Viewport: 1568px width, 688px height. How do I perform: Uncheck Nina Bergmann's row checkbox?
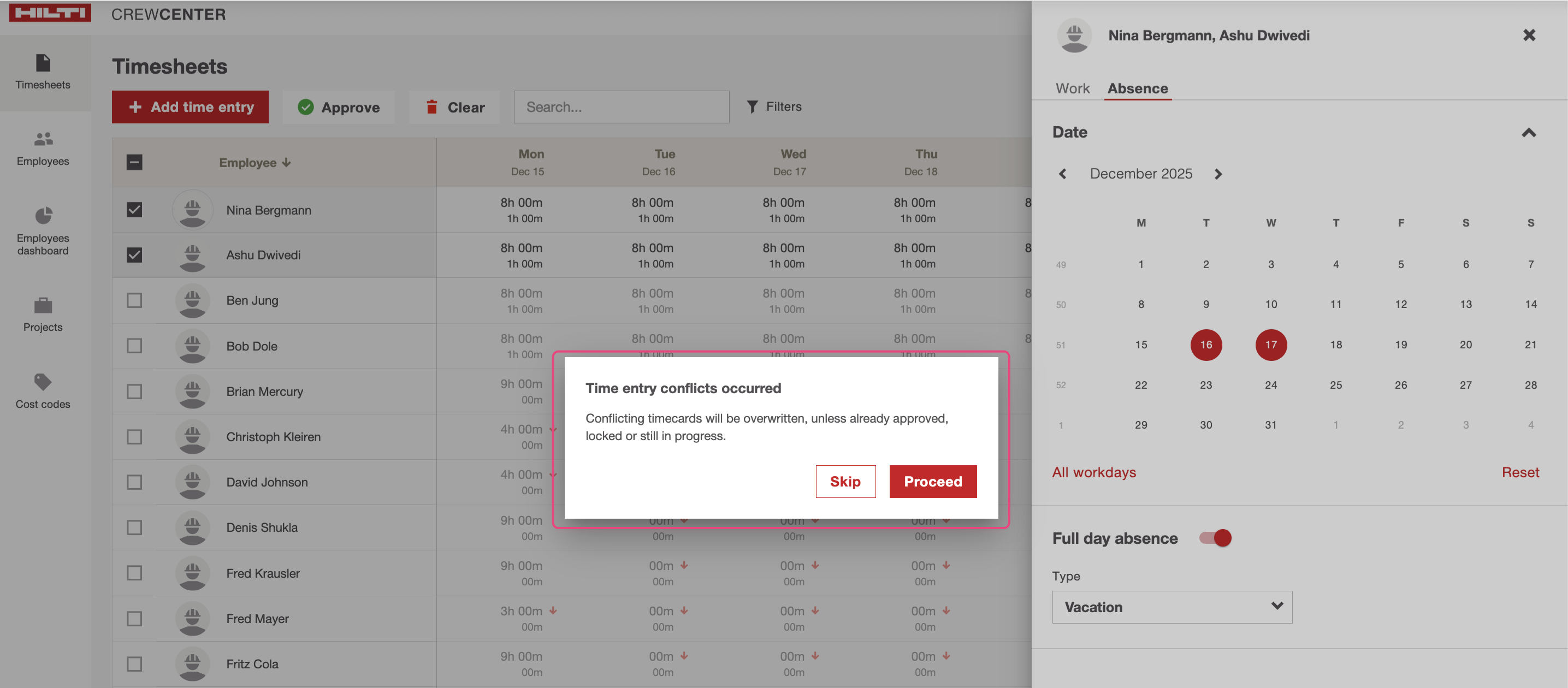(x=134, y=210)
